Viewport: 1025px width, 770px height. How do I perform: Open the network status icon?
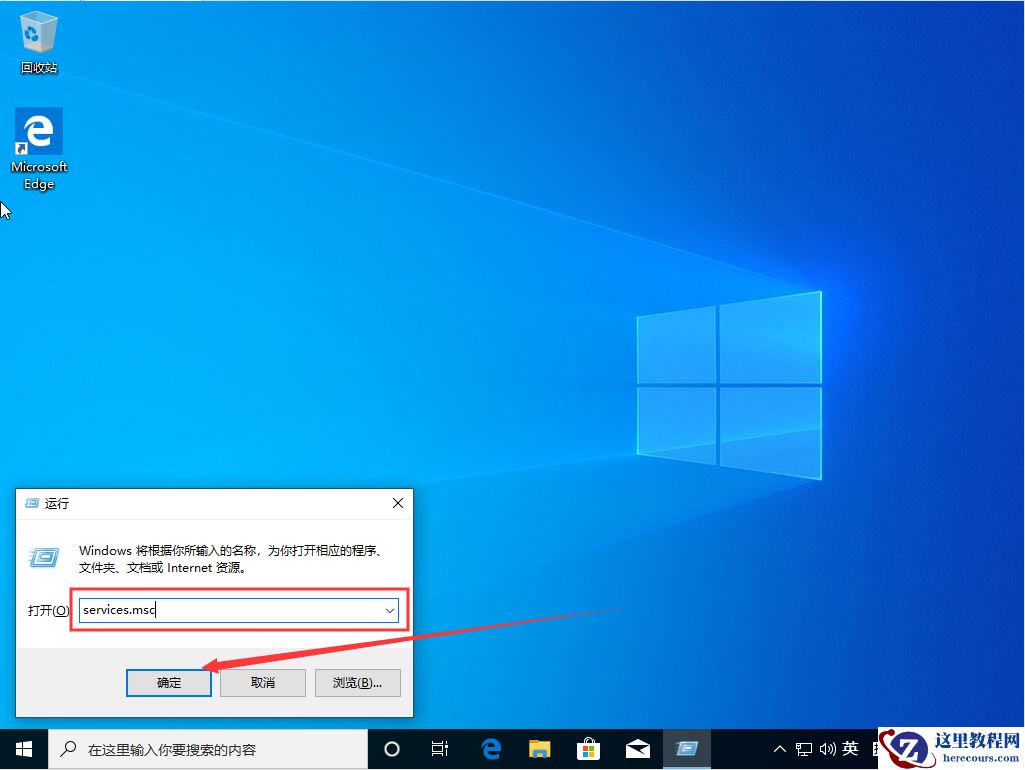pos(803,748)
